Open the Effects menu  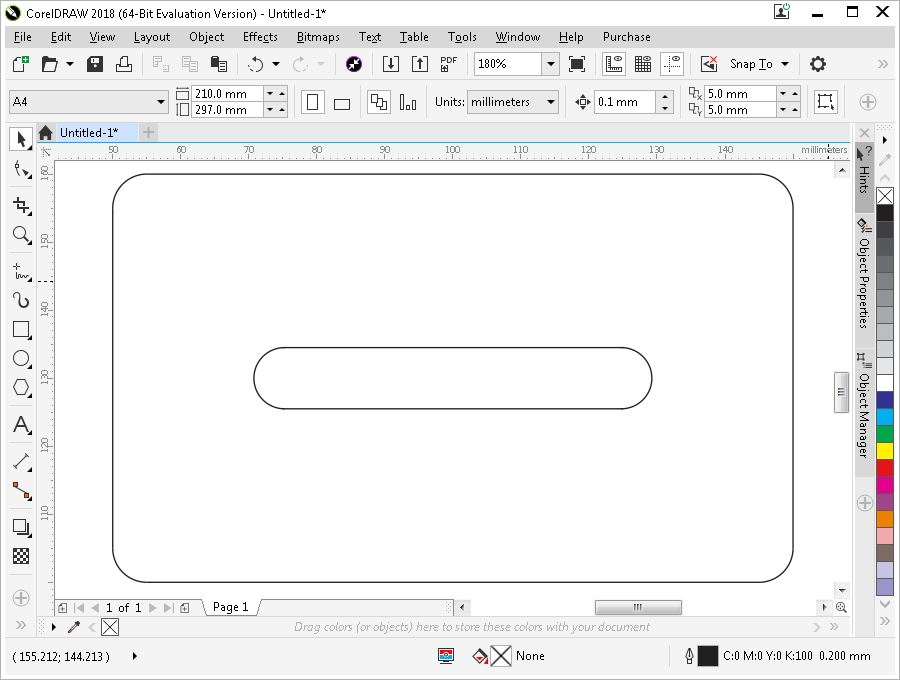click(260, 37)
